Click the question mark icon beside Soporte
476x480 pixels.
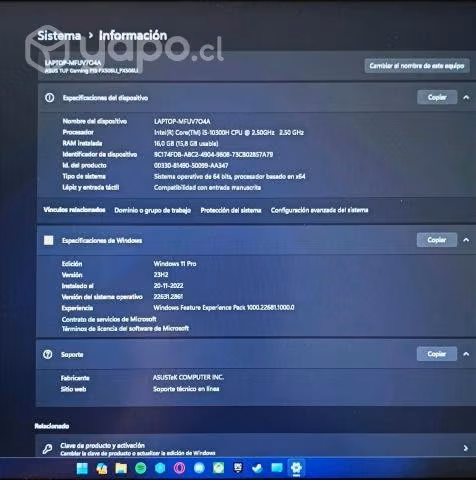[48, 354]
